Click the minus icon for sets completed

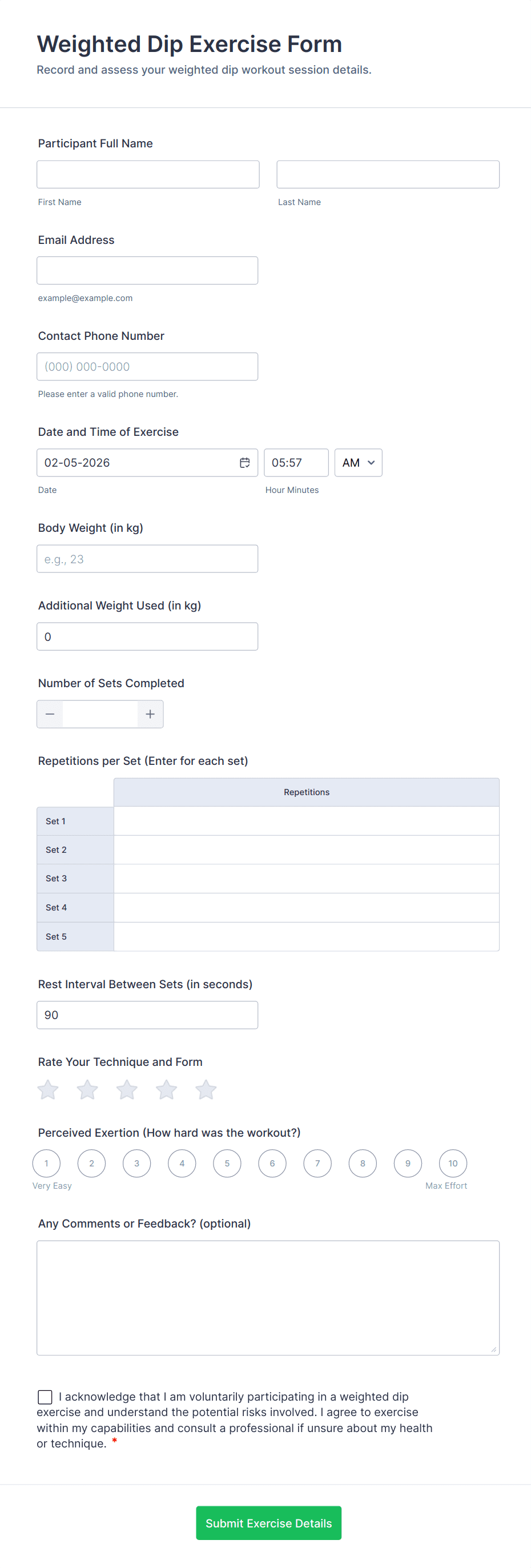50,714
